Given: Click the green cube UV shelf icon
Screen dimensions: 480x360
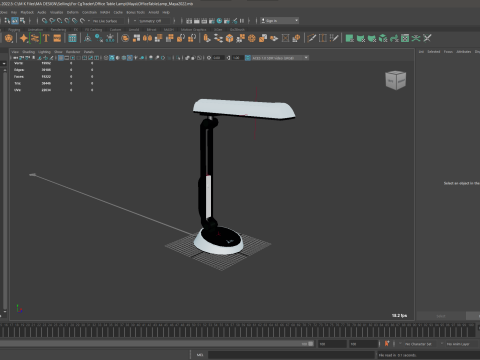Looking at the screenshot, I should pyautogui.click(x=383, y=38).
